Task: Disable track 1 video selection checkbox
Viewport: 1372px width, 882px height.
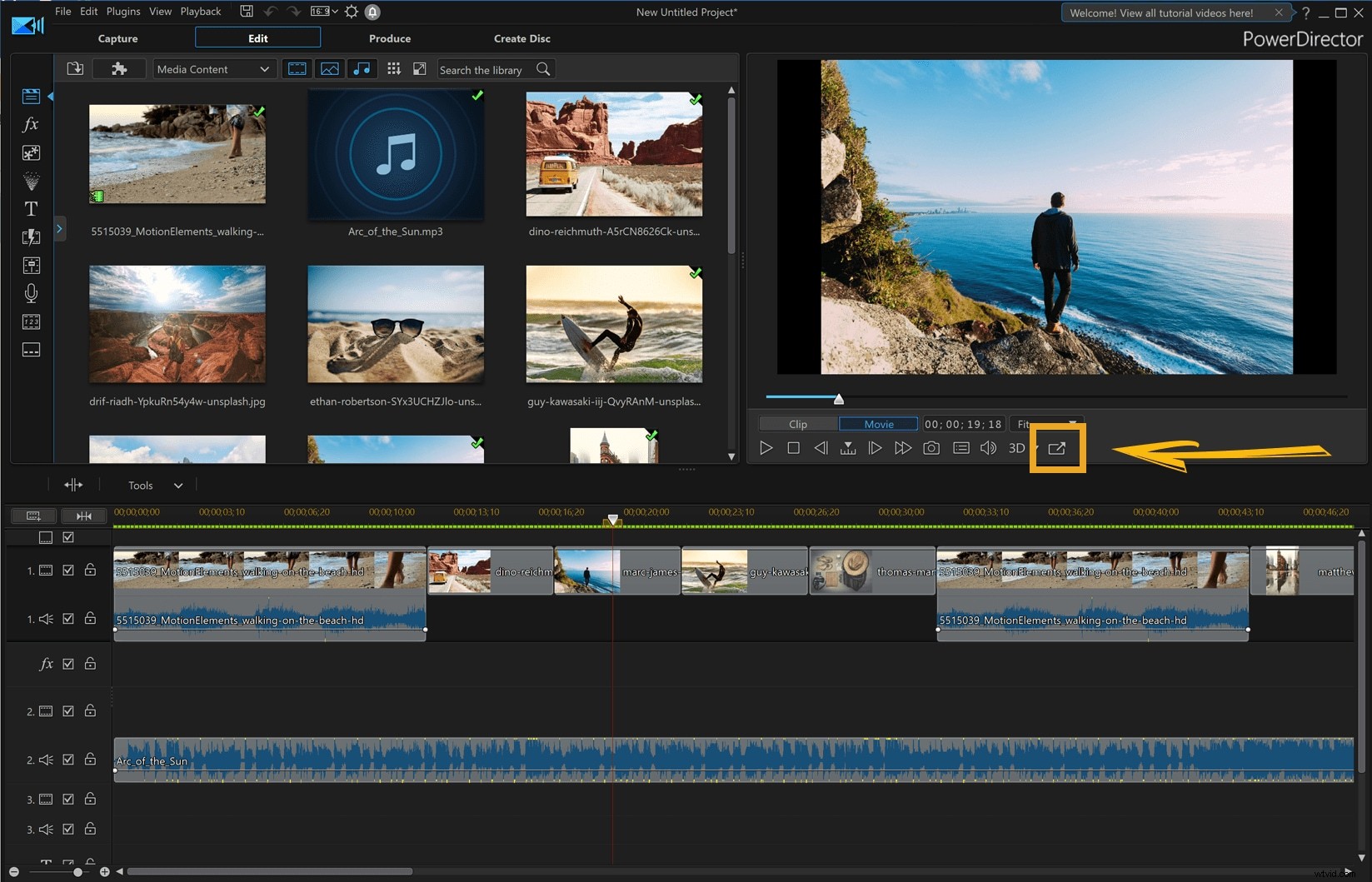Action: click(67, 571)
